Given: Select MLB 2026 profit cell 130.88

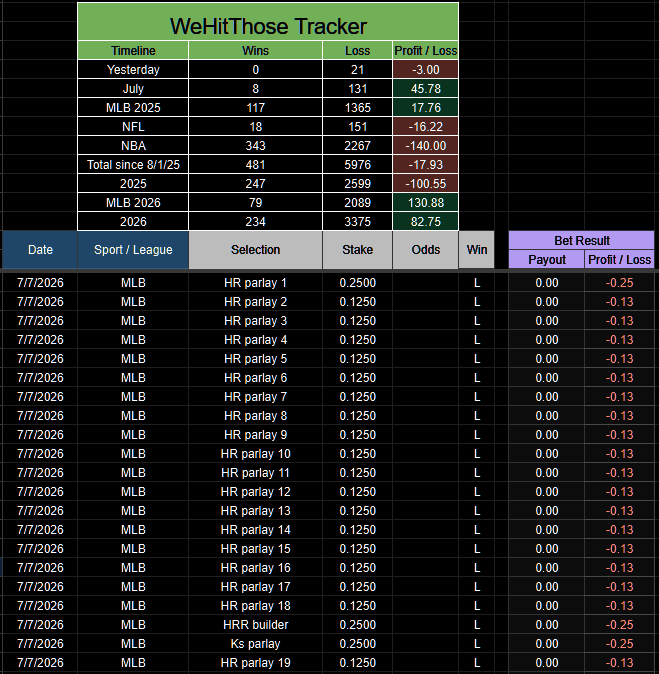Looking at the screenshot, I should pos(426,202).
